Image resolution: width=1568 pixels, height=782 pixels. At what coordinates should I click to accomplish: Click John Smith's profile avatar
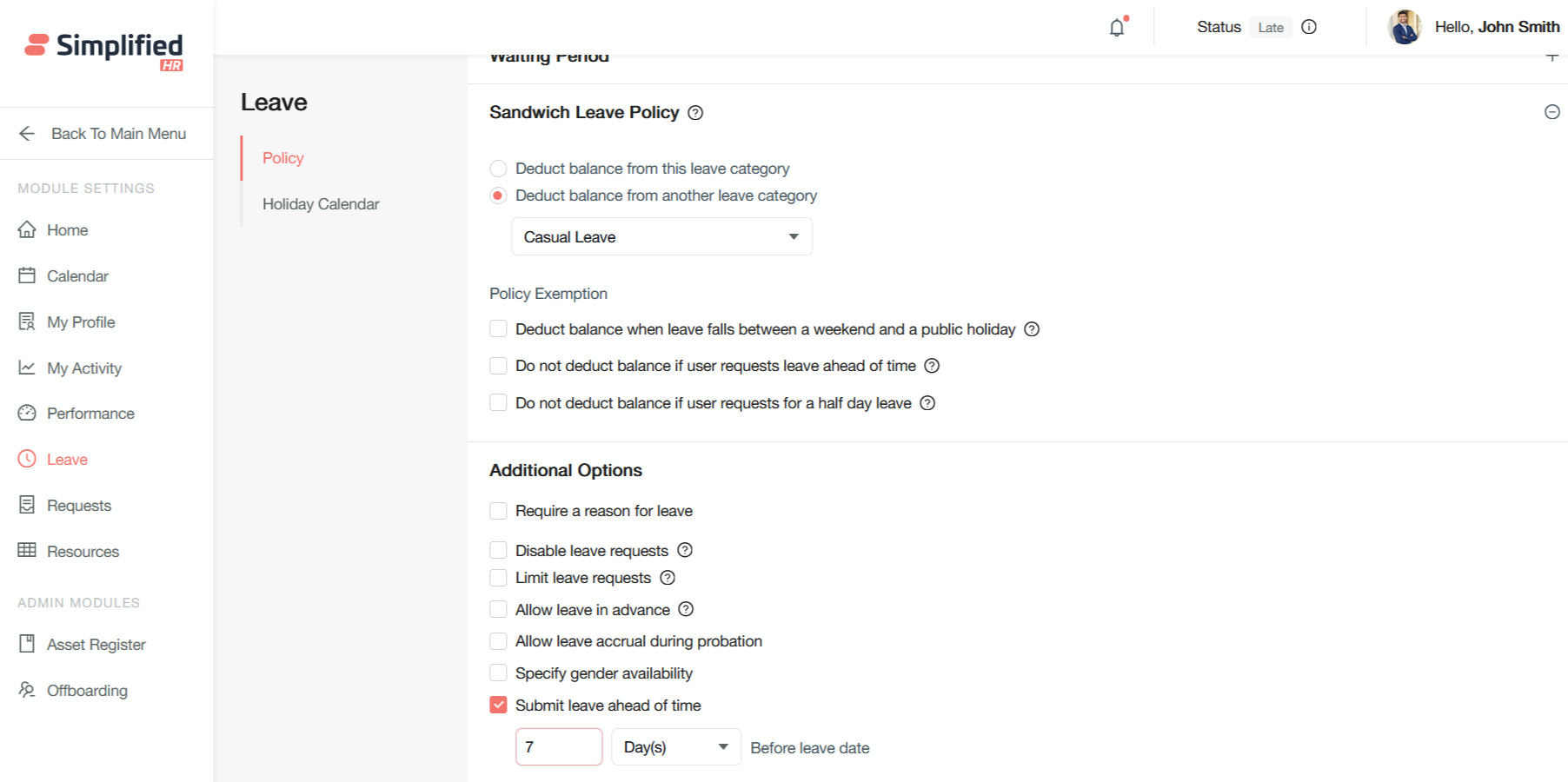pos(1405,27)
